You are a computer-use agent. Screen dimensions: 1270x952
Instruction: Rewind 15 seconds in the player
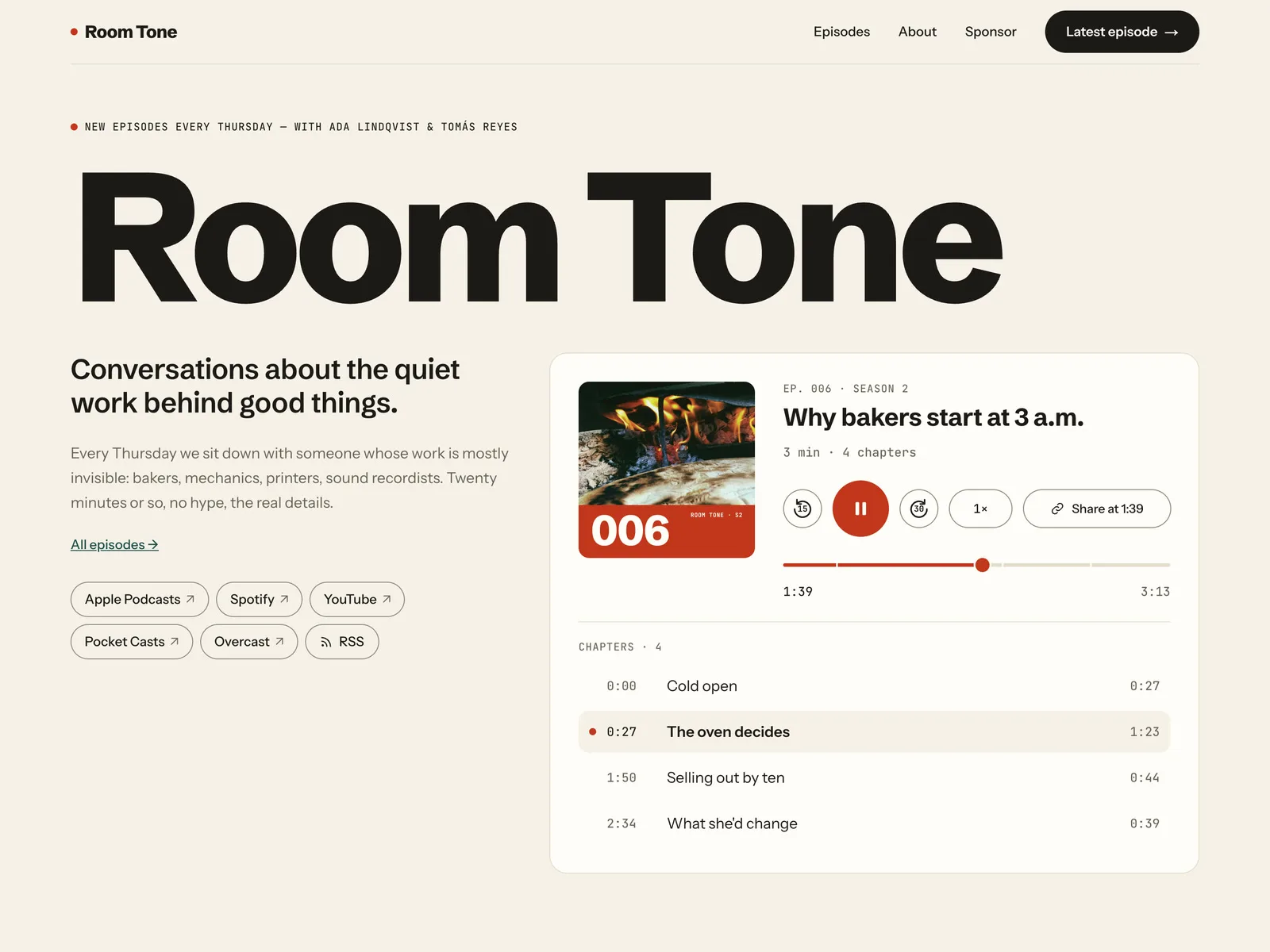802,509
